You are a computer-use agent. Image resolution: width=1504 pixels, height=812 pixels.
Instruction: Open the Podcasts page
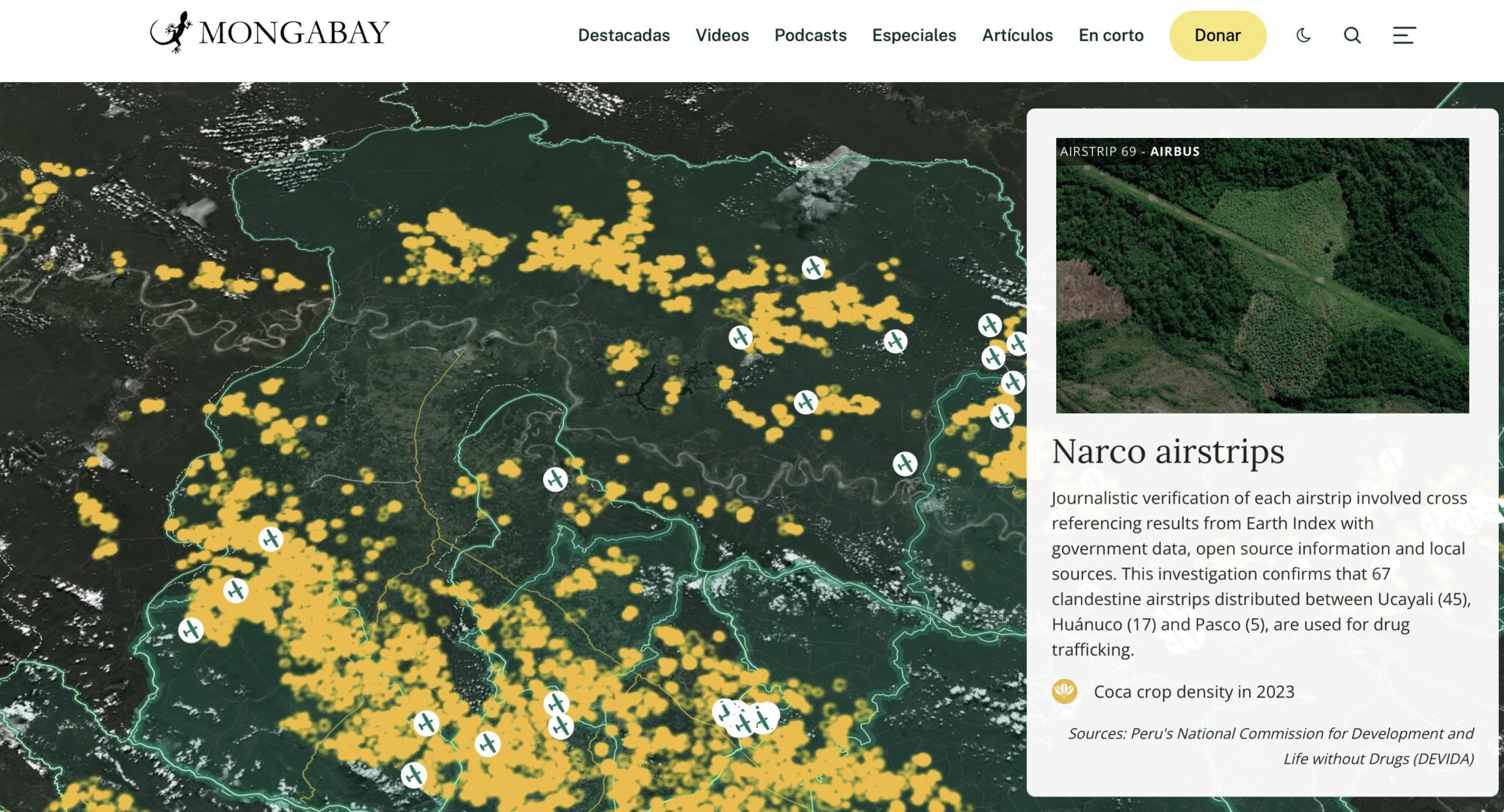(810, 35)
